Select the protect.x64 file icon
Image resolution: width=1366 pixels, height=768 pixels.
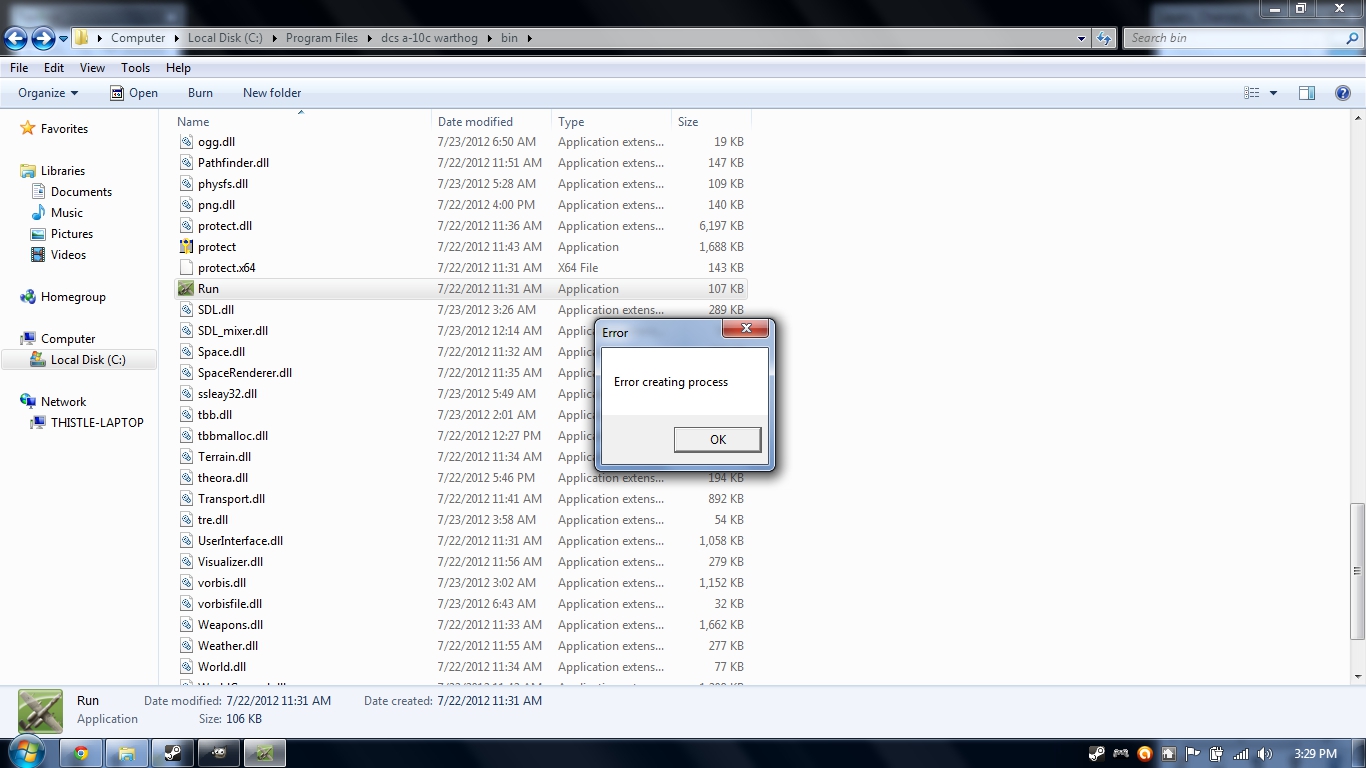coord(186,268)
